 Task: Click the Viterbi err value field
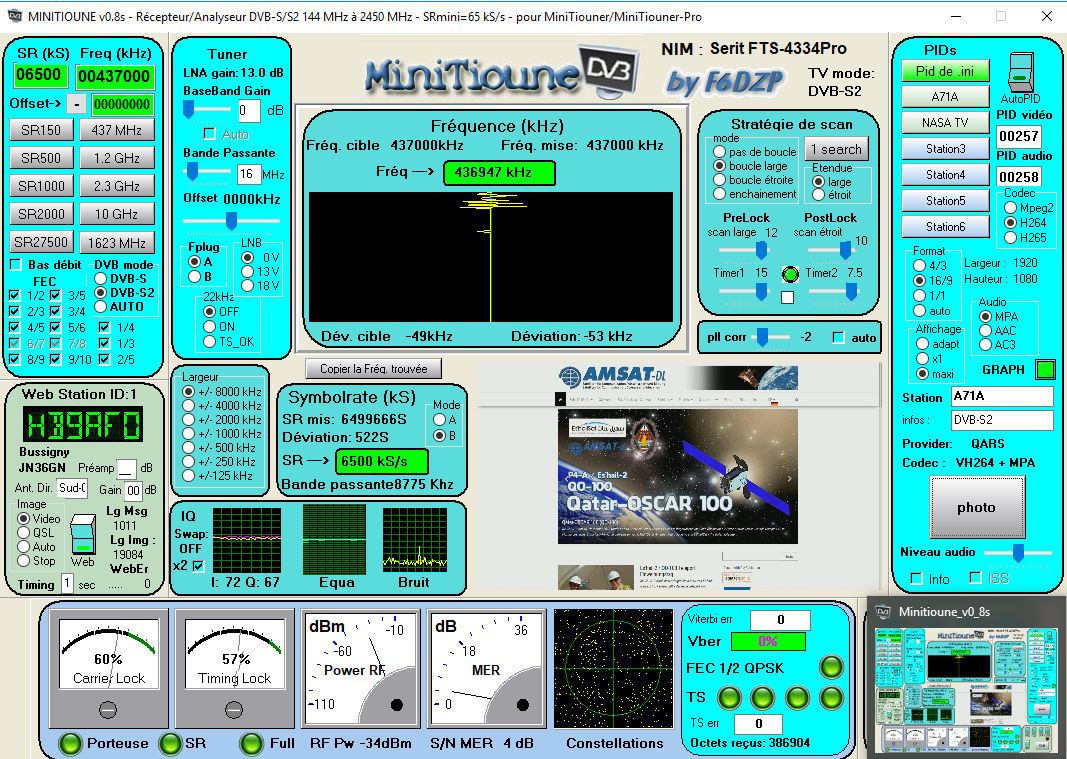[780, 619]
